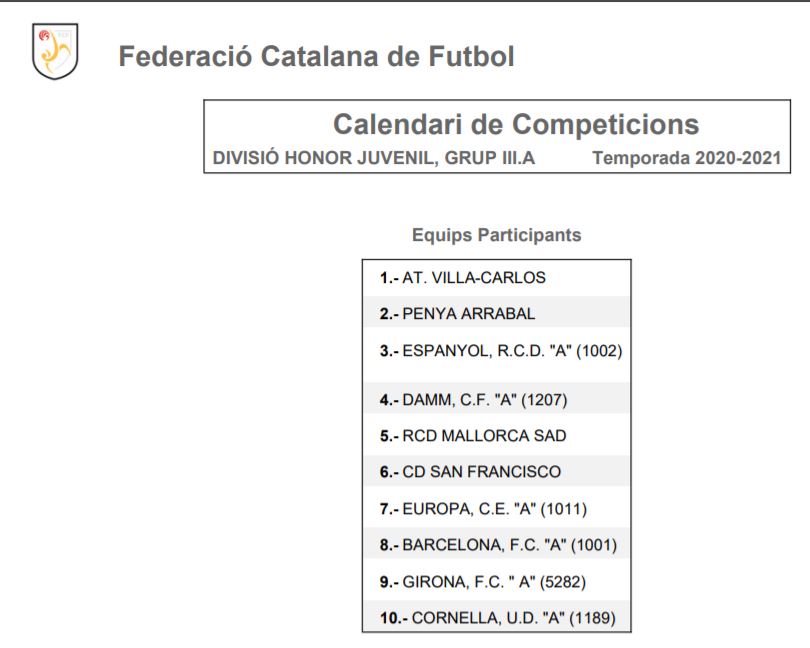Click the code (1001) next to Barcelona
The image size is (810, 648).
click(594, 545)
